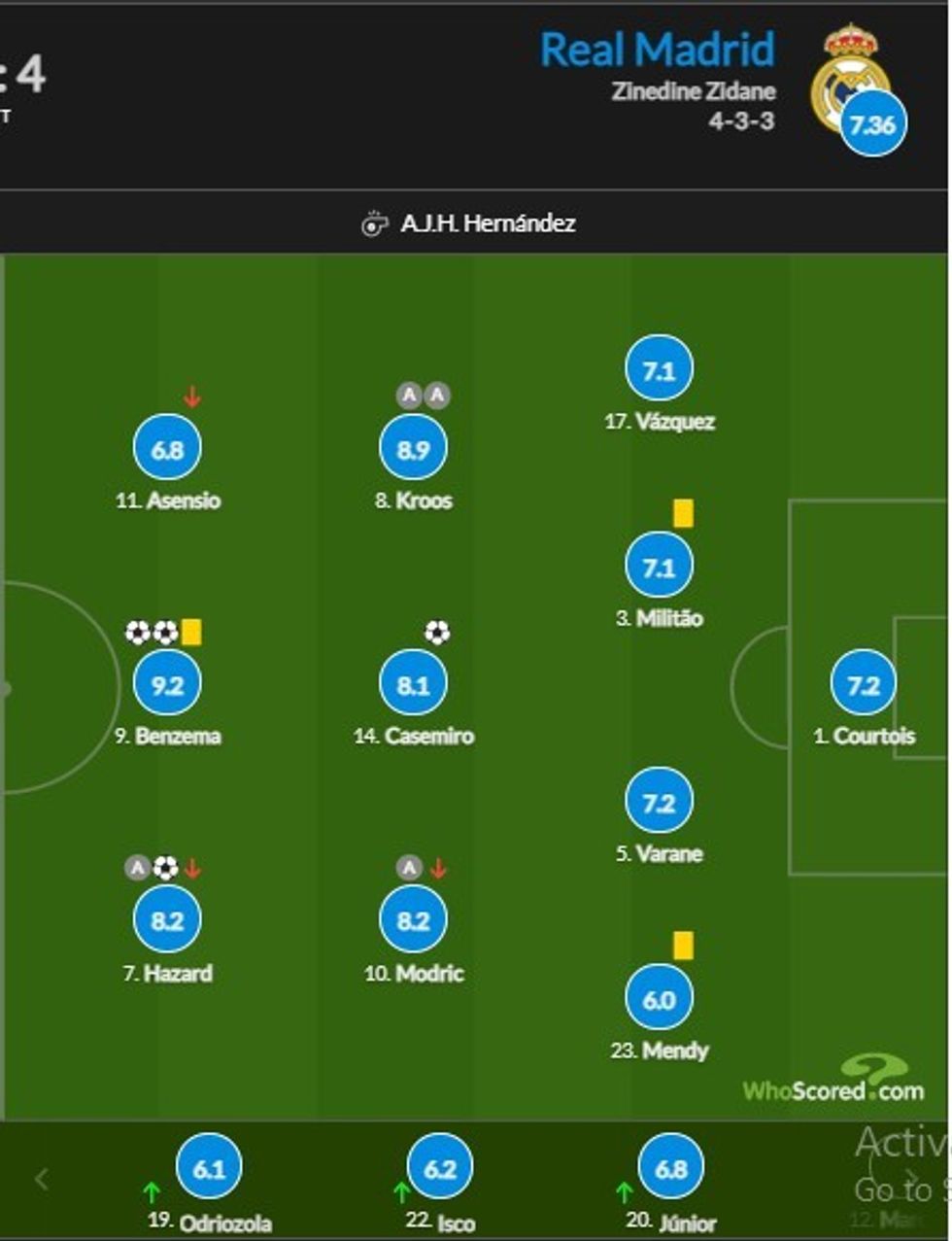
Task: Click the assist badge above Modric
Action: [x=409, y=868]
